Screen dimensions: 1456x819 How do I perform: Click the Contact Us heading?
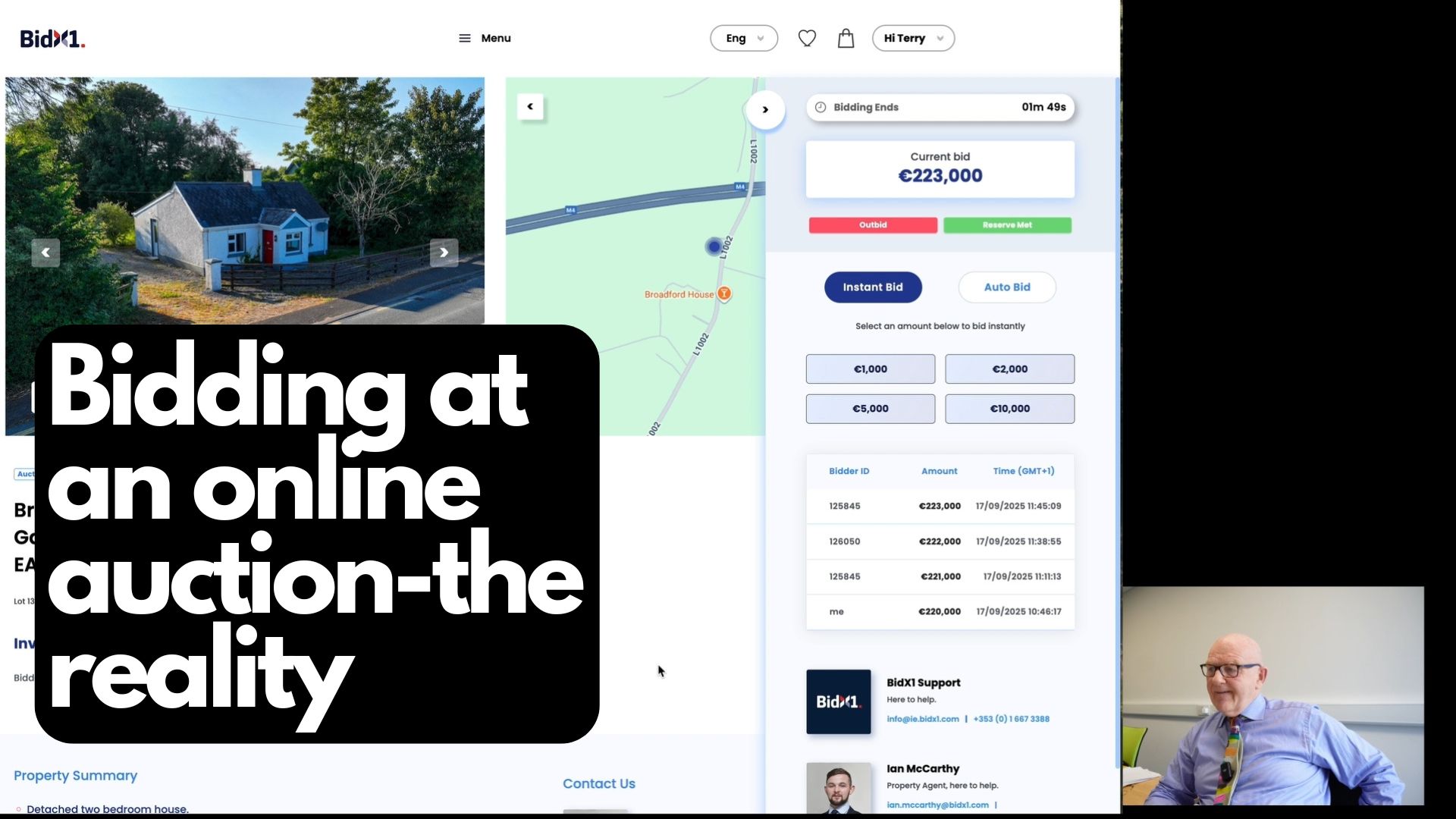pyautogui.click(x=599, y=783)
